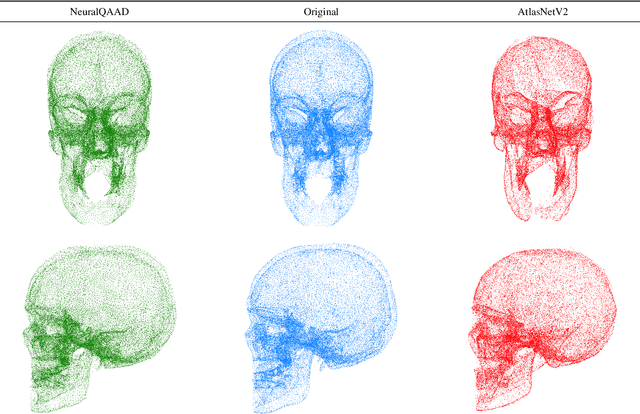Open the blue front-view skull image
Viewport: 640px width, 414px height.
coord(321,128)
